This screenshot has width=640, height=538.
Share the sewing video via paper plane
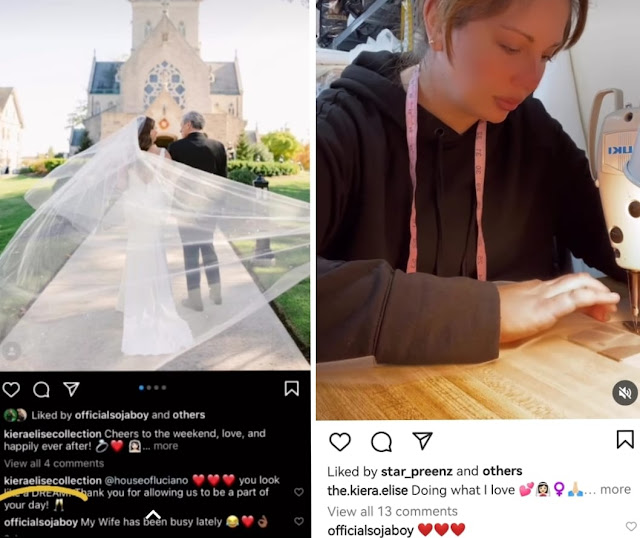point(422,441)
